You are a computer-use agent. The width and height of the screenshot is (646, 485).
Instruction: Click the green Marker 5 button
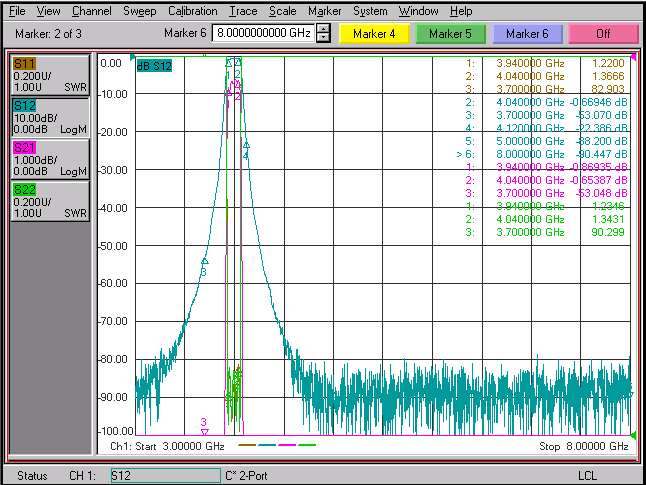[x=450, y=34]
